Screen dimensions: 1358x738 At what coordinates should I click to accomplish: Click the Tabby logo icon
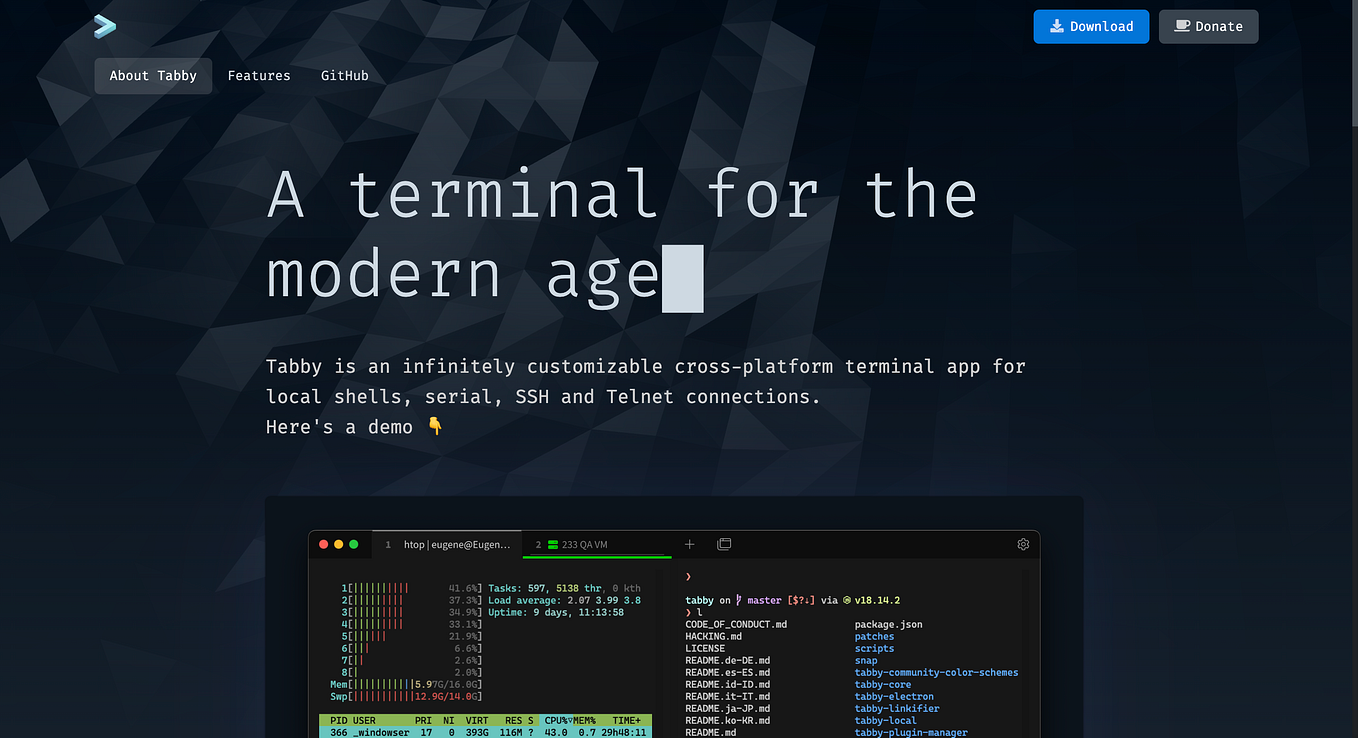tap(104, 26)
